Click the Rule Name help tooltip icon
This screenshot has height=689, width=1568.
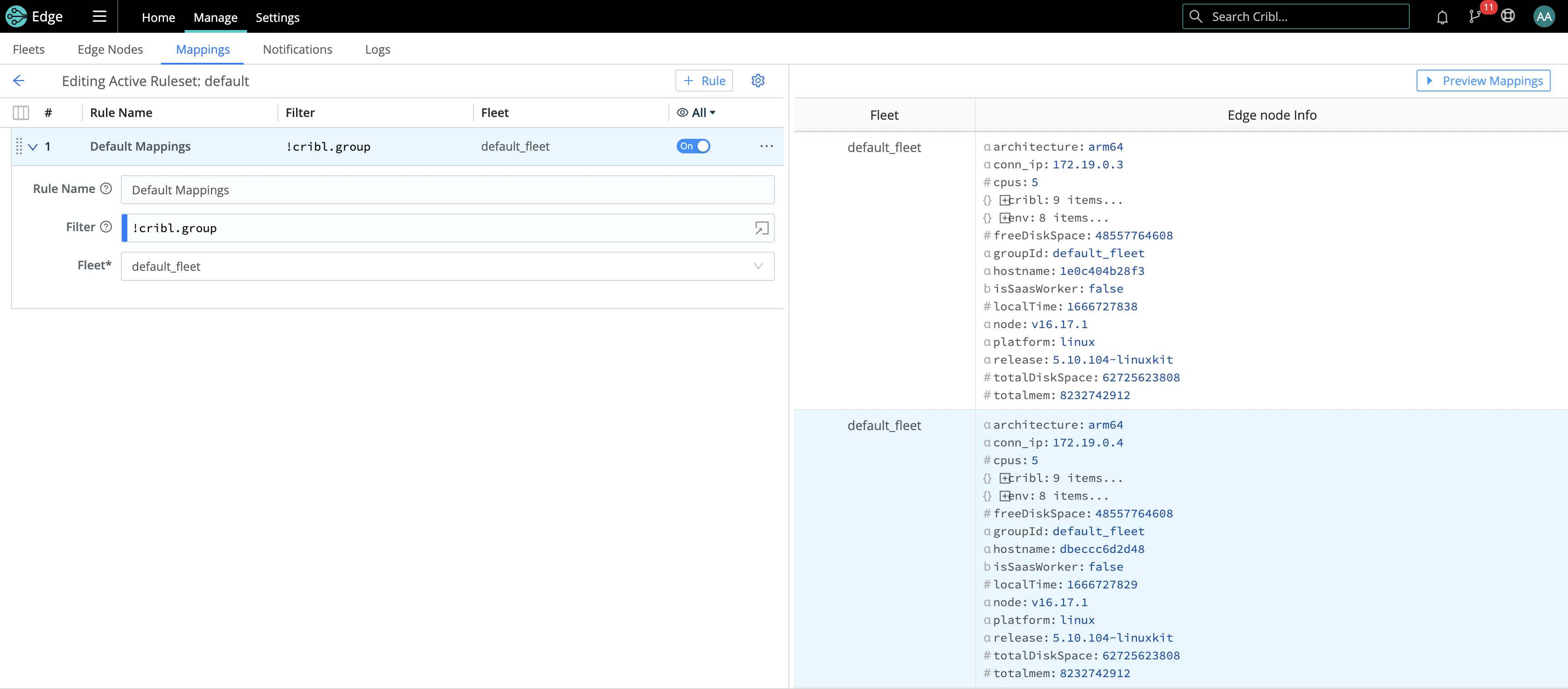(107, 189)
